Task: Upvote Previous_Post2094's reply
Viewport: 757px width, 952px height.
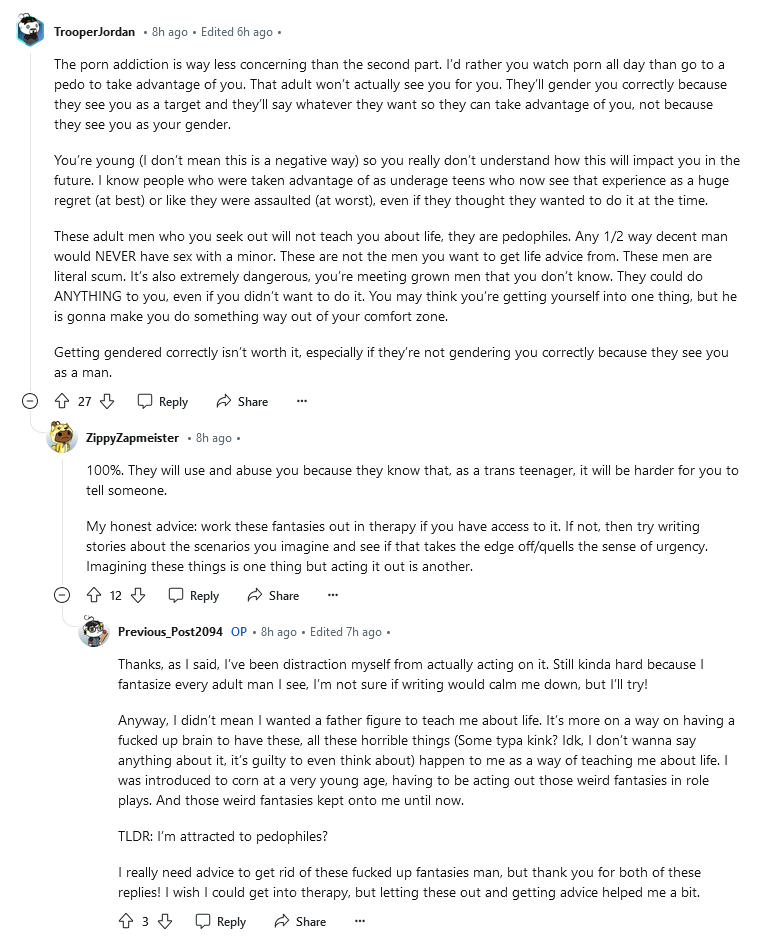Action: tap(125, 921)
